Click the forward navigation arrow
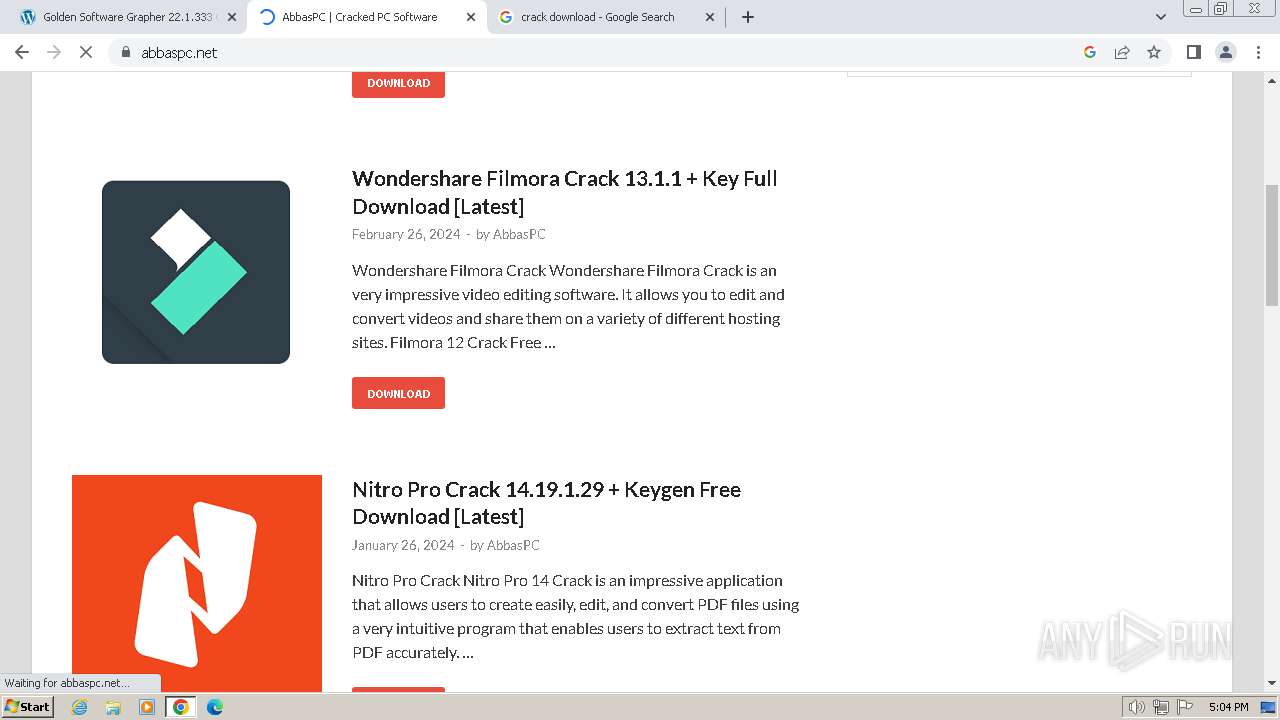Viewport: 1280px width, 720px height. tap(54, 52)
